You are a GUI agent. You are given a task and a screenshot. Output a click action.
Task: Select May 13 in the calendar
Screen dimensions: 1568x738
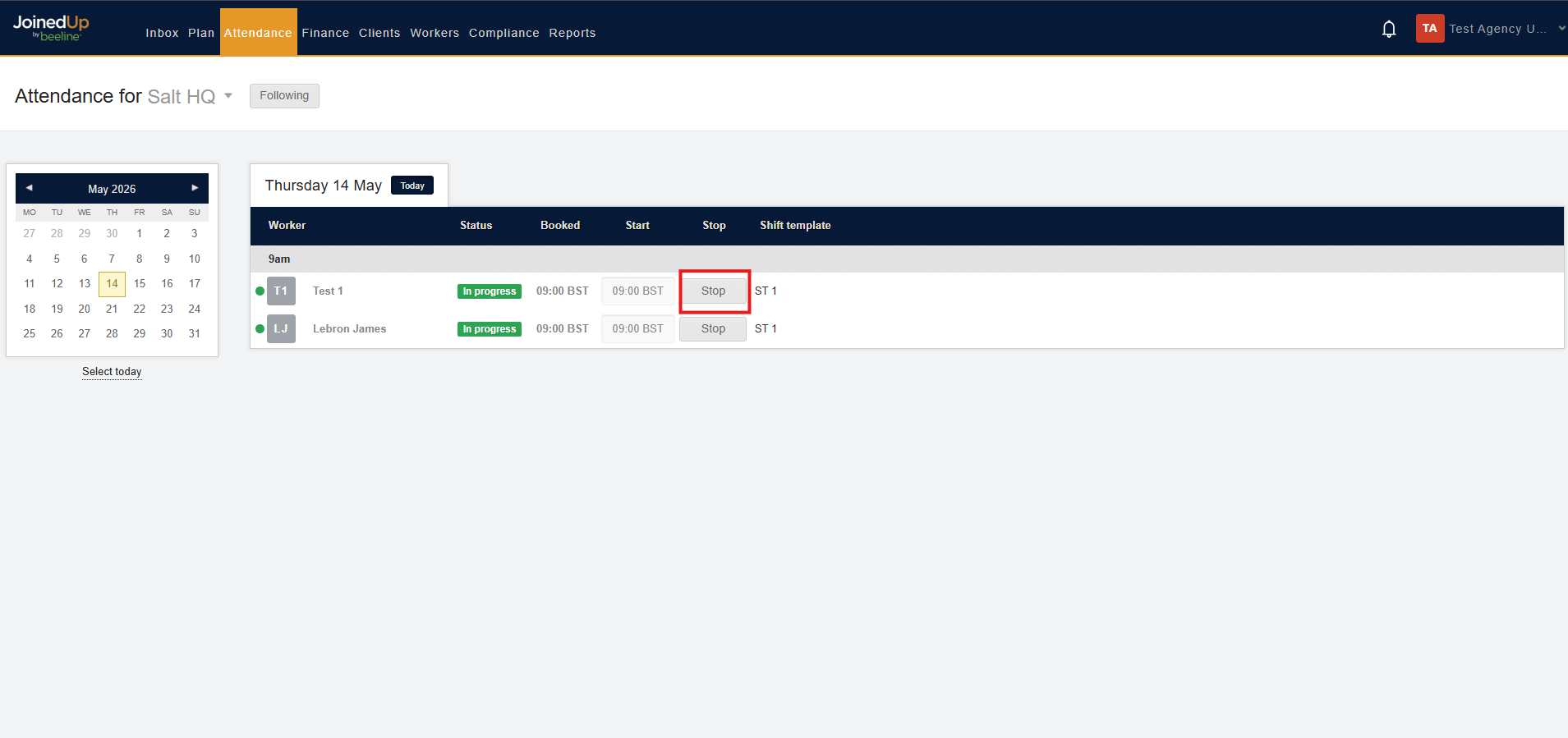click(85, 284)
